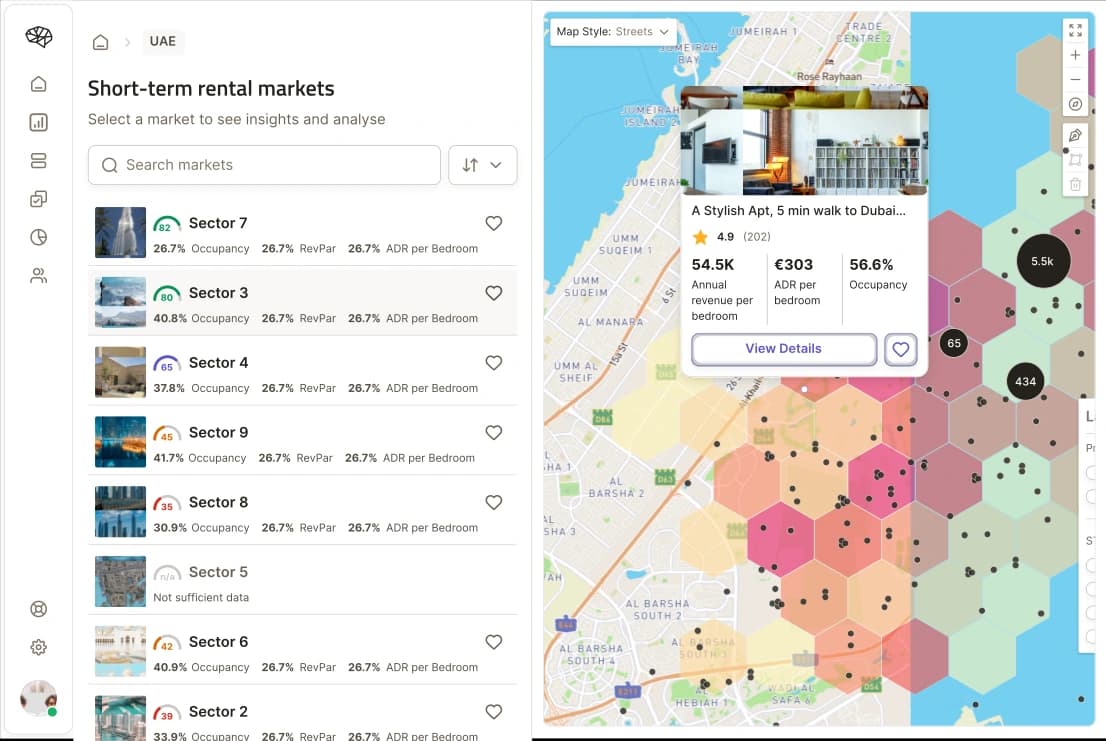The height and width of the screenshot is (741, 1106).
Task: Click the UAE breadcrumb
Action: [x=162, y=41]
